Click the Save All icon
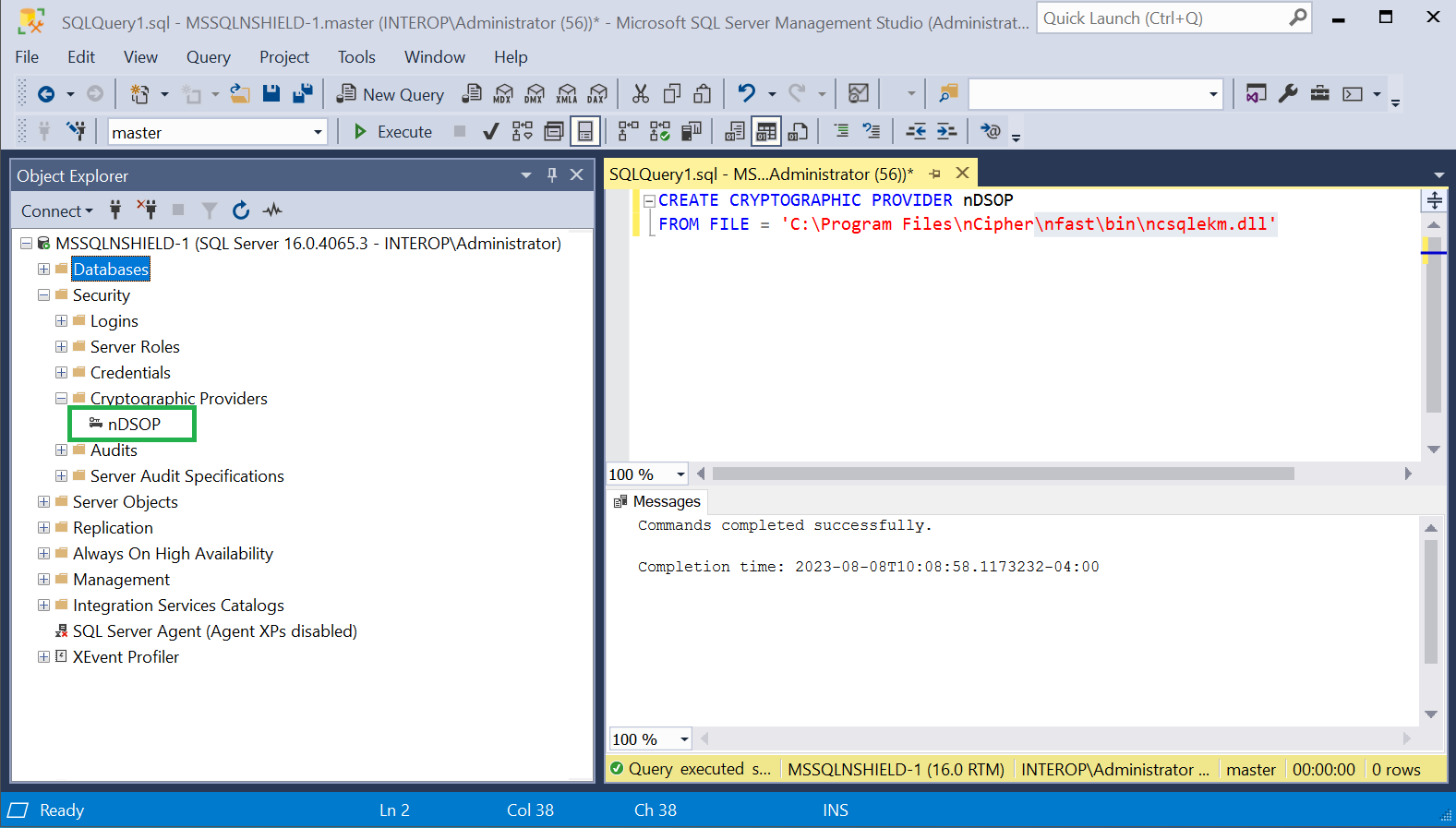1456x828 pixels. click(303, 93)
